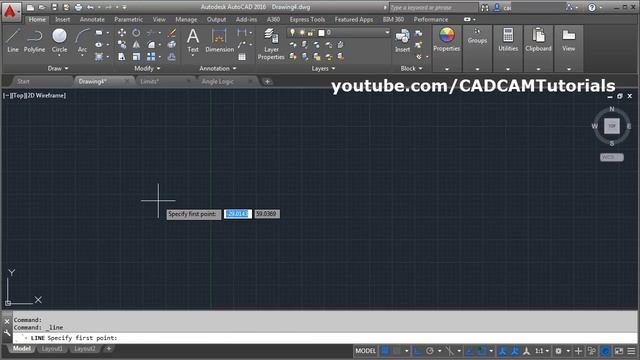This screenshot has height=360, width=640.
Task: Switch to the Start file tab
Action: pyautogui.click(x=23, y=82)
